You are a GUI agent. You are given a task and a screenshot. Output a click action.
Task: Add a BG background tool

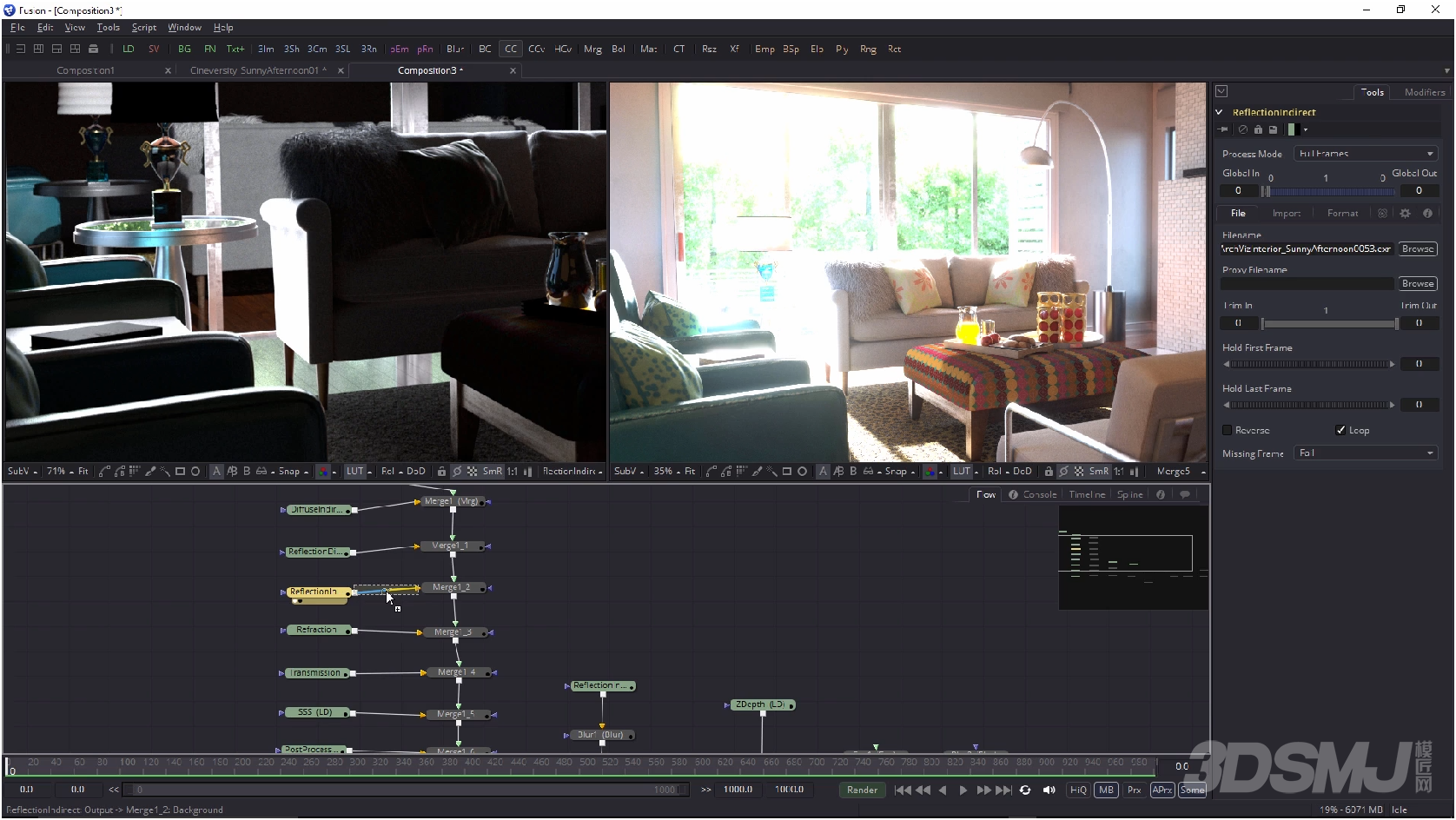pos(184,50)
